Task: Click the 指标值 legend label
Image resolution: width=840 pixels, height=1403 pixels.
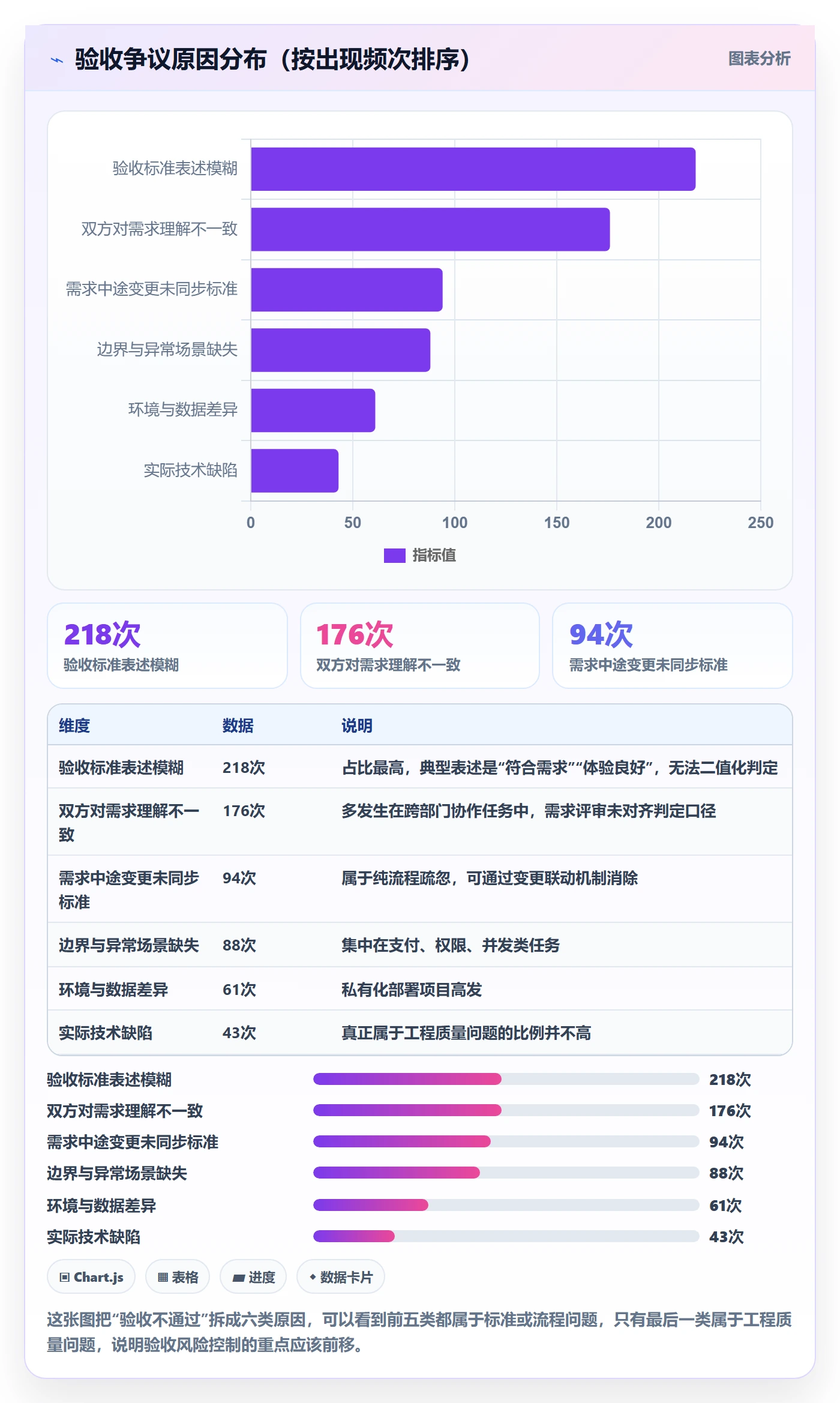Action: pos(434,556)
